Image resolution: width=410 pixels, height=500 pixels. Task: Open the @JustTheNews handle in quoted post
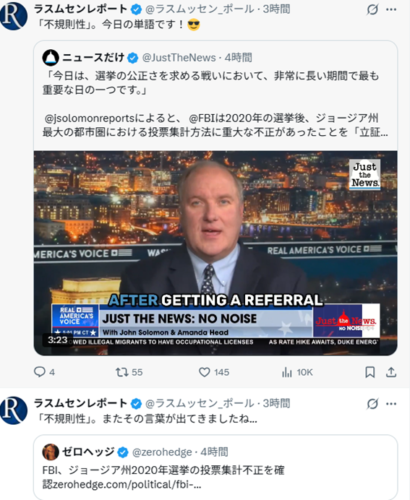[179, 58]
